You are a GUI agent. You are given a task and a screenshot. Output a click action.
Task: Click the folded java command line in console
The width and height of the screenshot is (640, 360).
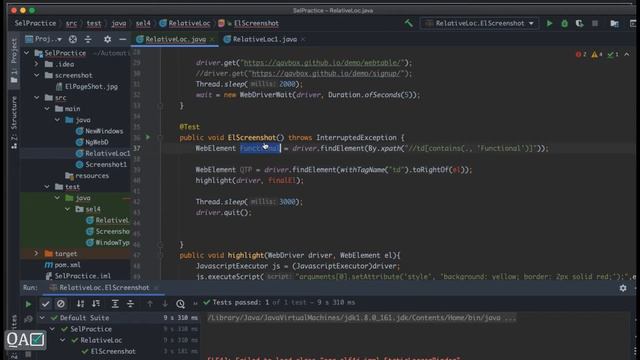[362, 318]
